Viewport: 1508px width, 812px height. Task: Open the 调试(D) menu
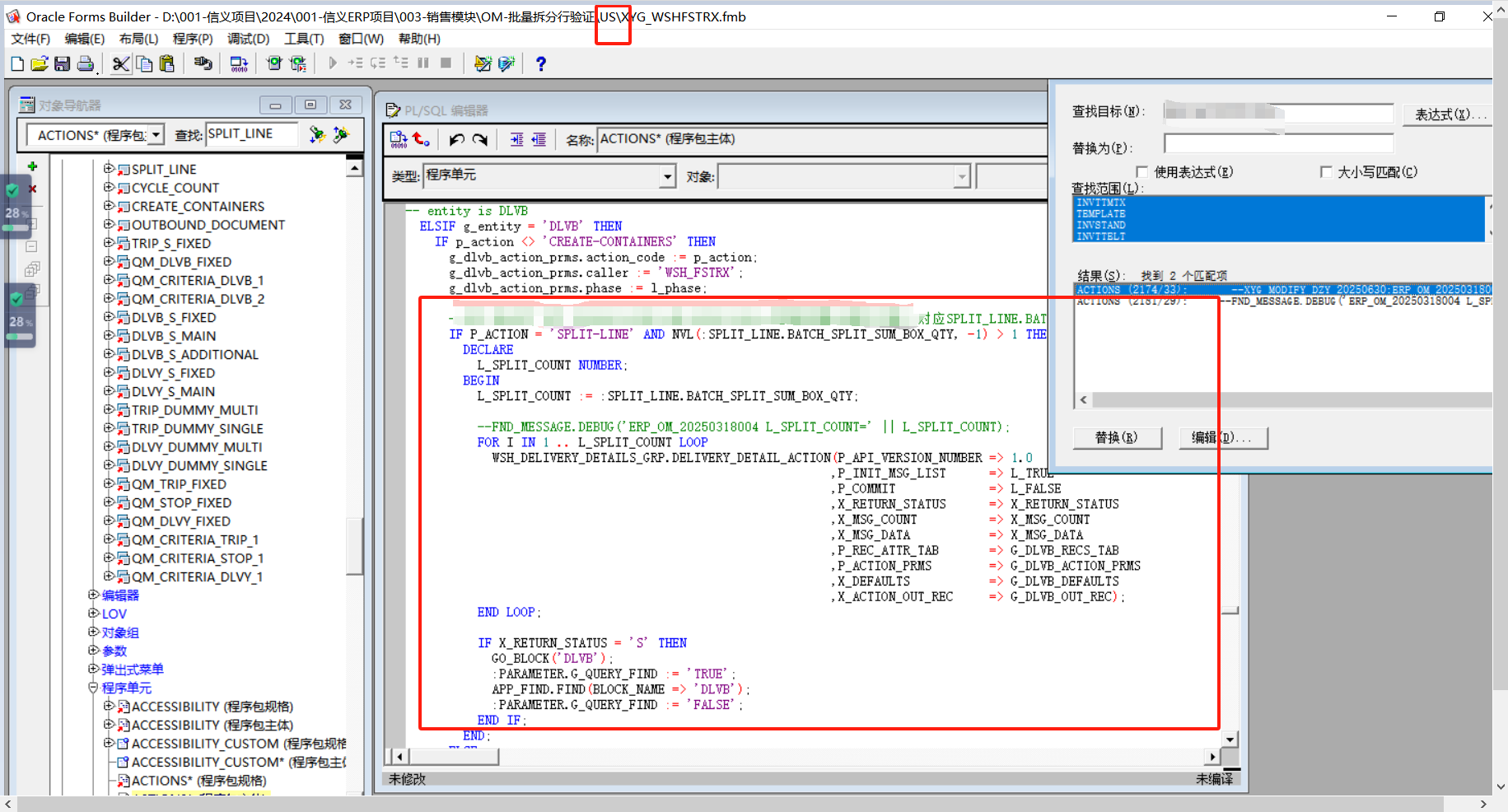[249, 38]
